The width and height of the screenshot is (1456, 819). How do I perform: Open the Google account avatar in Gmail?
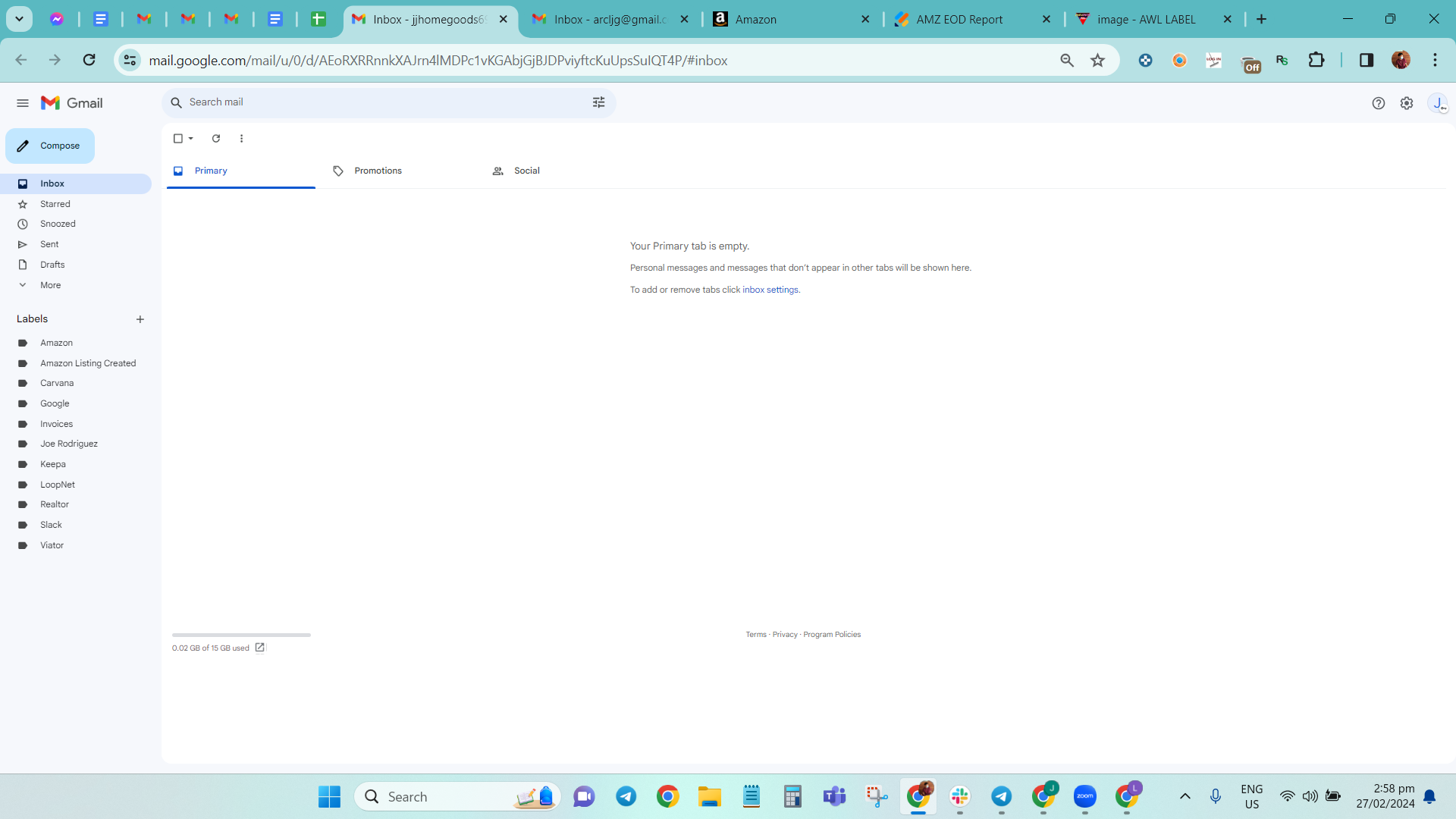(x=1438, y=103)
